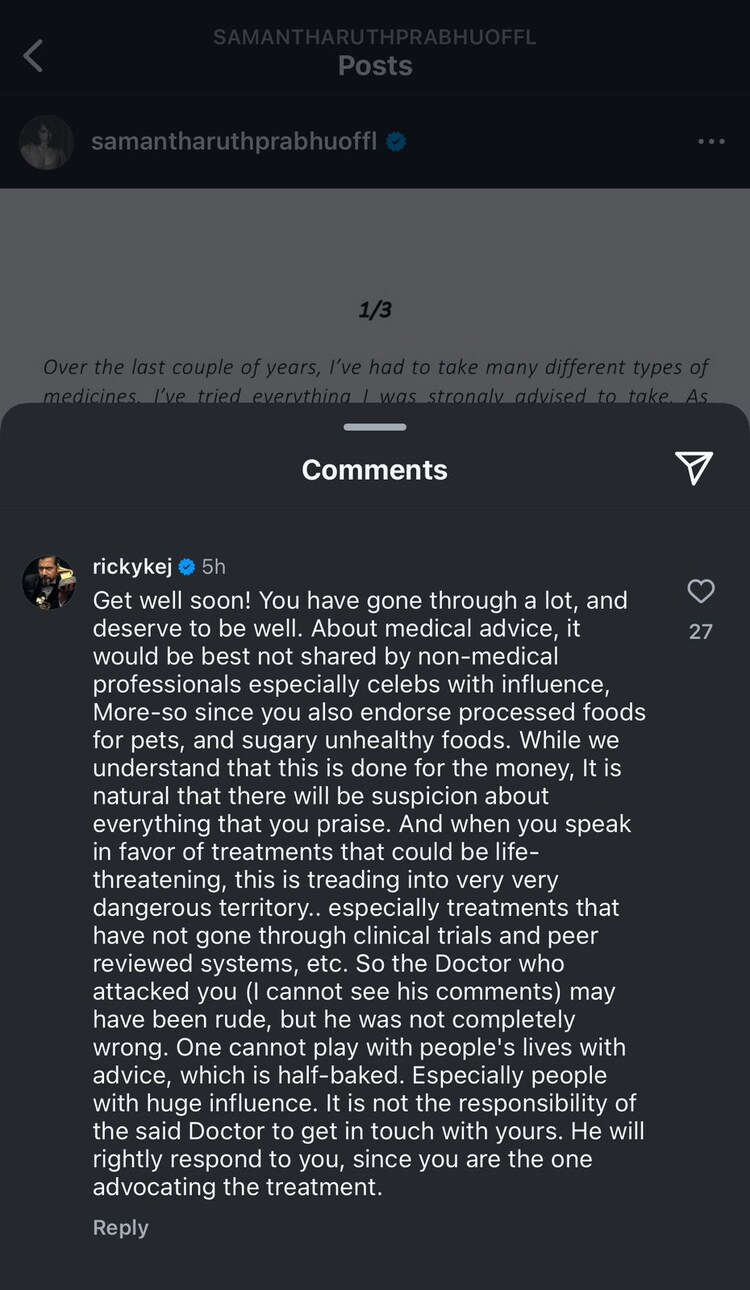The width and height of the screenshot is (750, 1290).
Task: Tap the SAMANTHARUTHPRABHUOFFL header label
Action: click(x=375, y=37)
